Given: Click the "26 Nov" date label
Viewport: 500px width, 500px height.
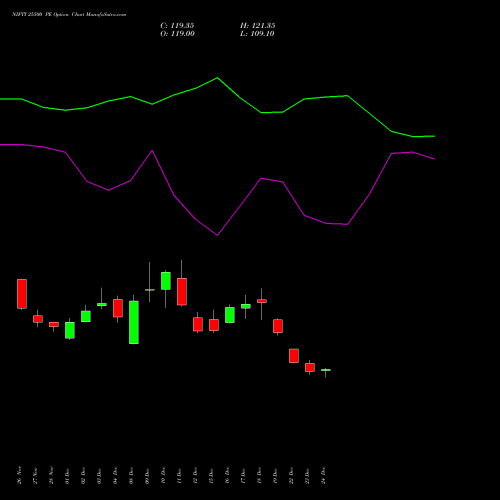Looking at the screenshot, I should coord(19,475).
